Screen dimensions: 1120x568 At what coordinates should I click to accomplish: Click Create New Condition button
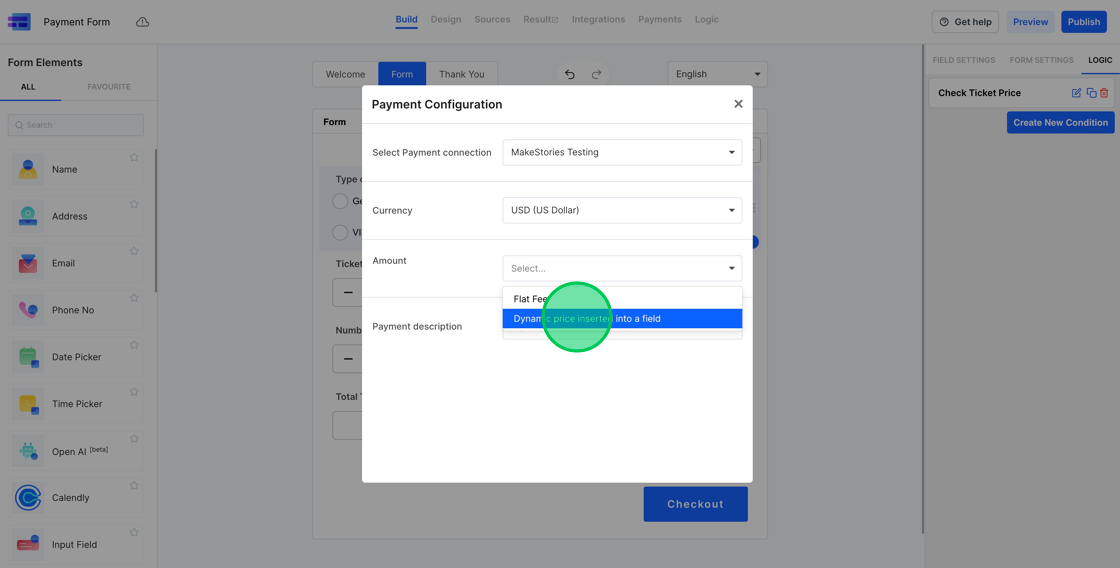pyautogui.click(x=1060, y=122)
